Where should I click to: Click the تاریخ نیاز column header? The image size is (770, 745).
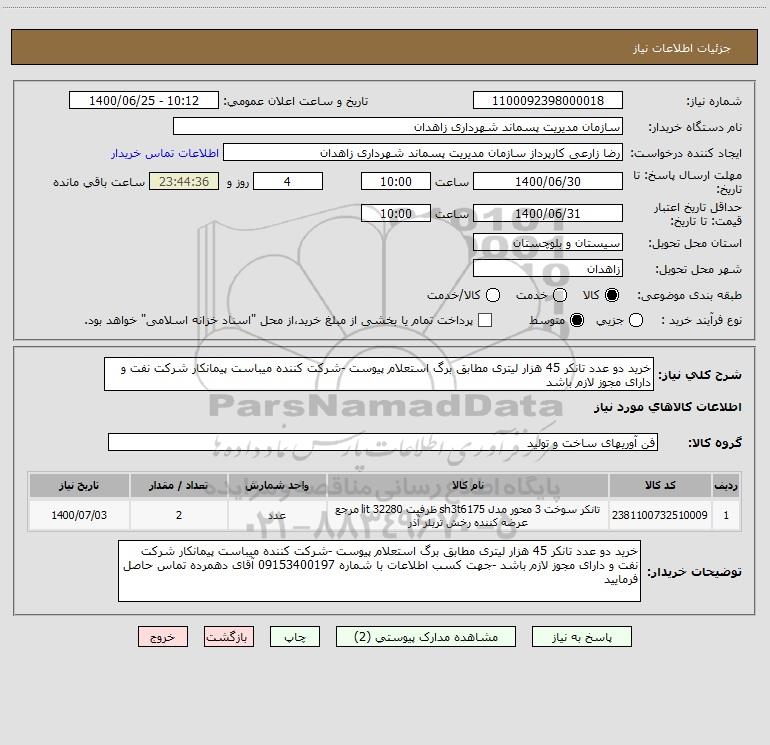tap(79, 485)
